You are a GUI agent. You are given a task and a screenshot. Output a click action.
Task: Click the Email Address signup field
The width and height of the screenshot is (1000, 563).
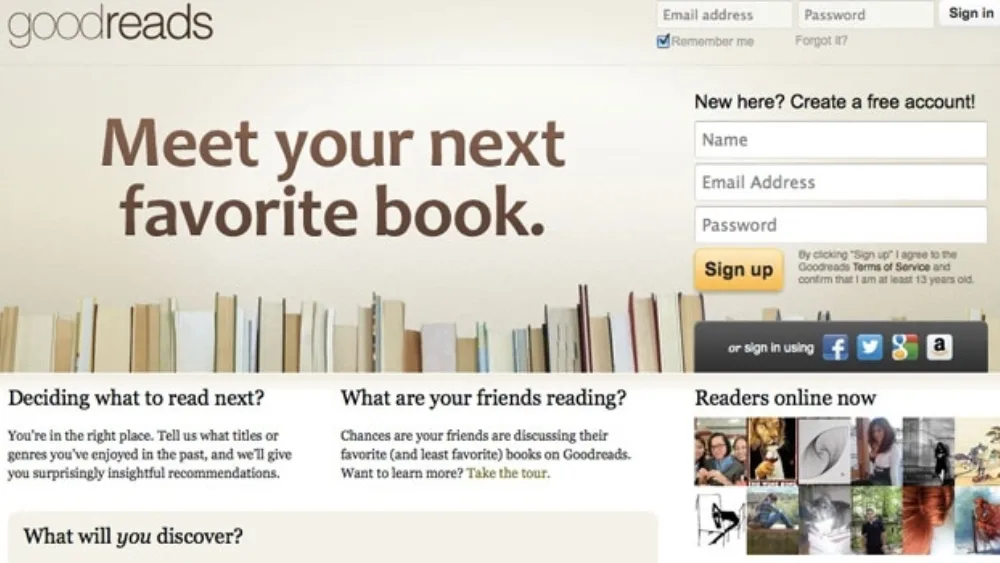click(841, 182)
